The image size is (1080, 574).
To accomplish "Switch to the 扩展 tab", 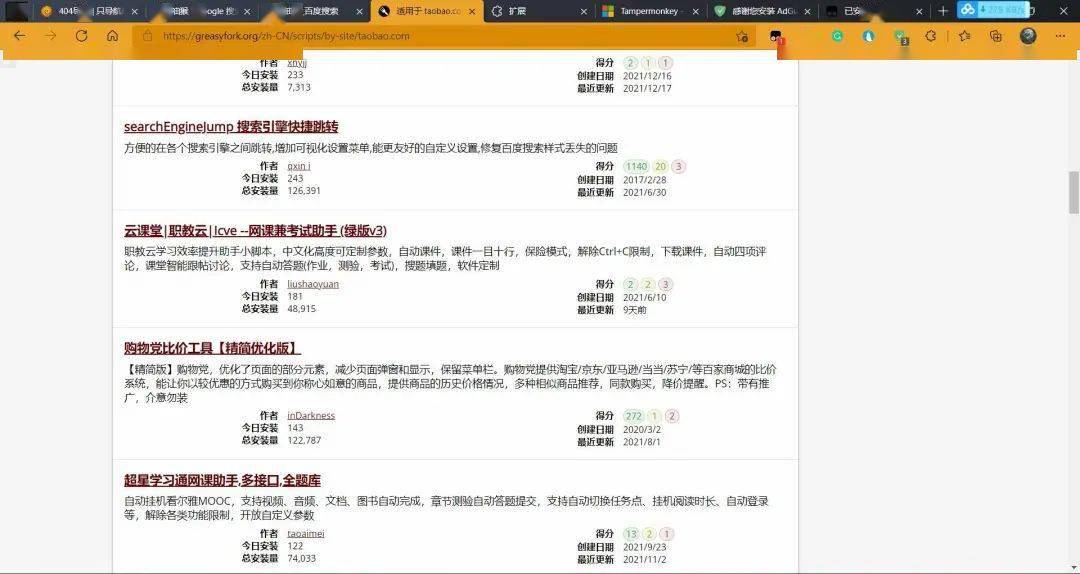I will pos(539,11).
